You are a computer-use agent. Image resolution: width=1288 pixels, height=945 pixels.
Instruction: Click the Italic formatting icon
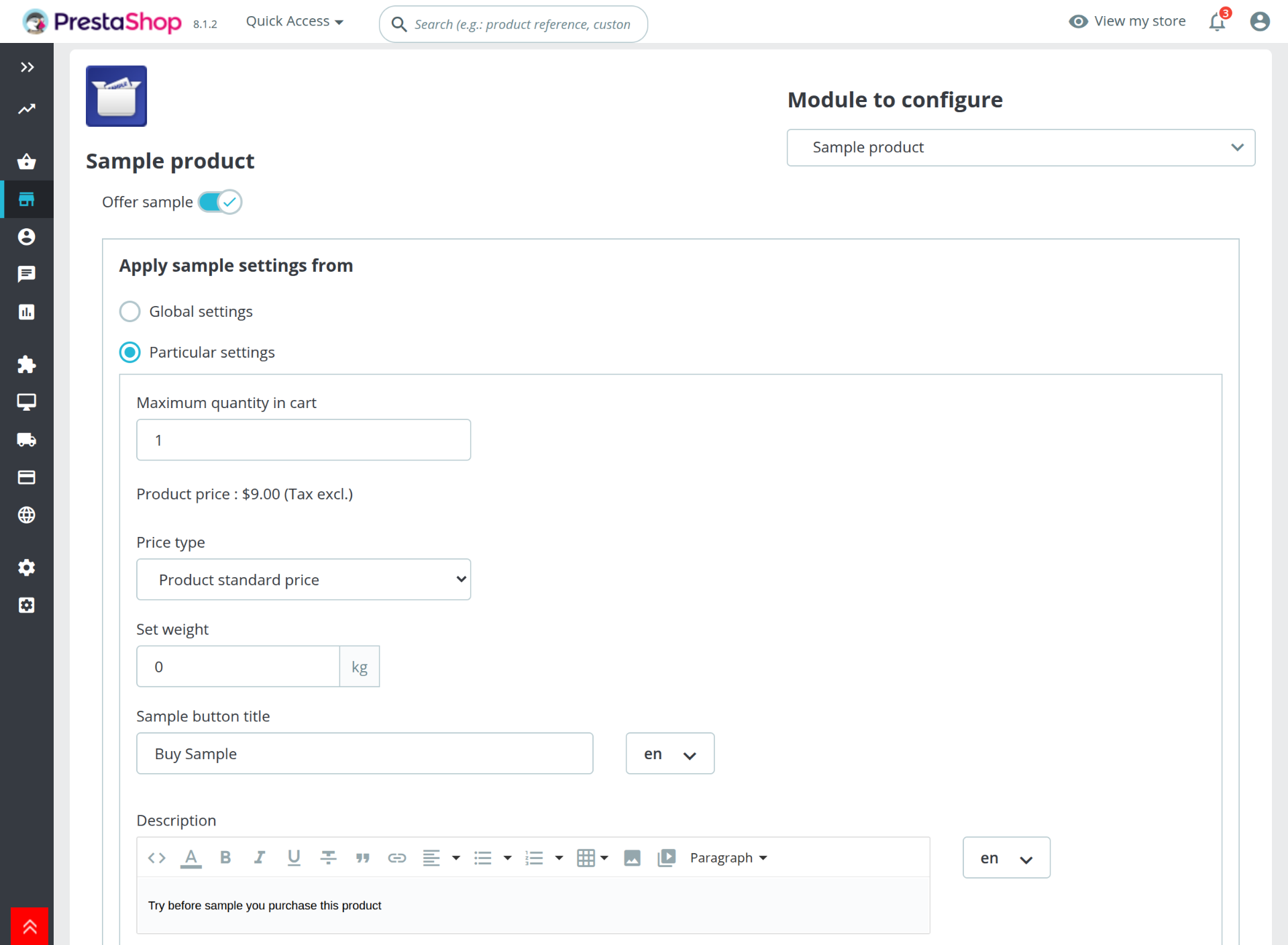tap(260, 857)
